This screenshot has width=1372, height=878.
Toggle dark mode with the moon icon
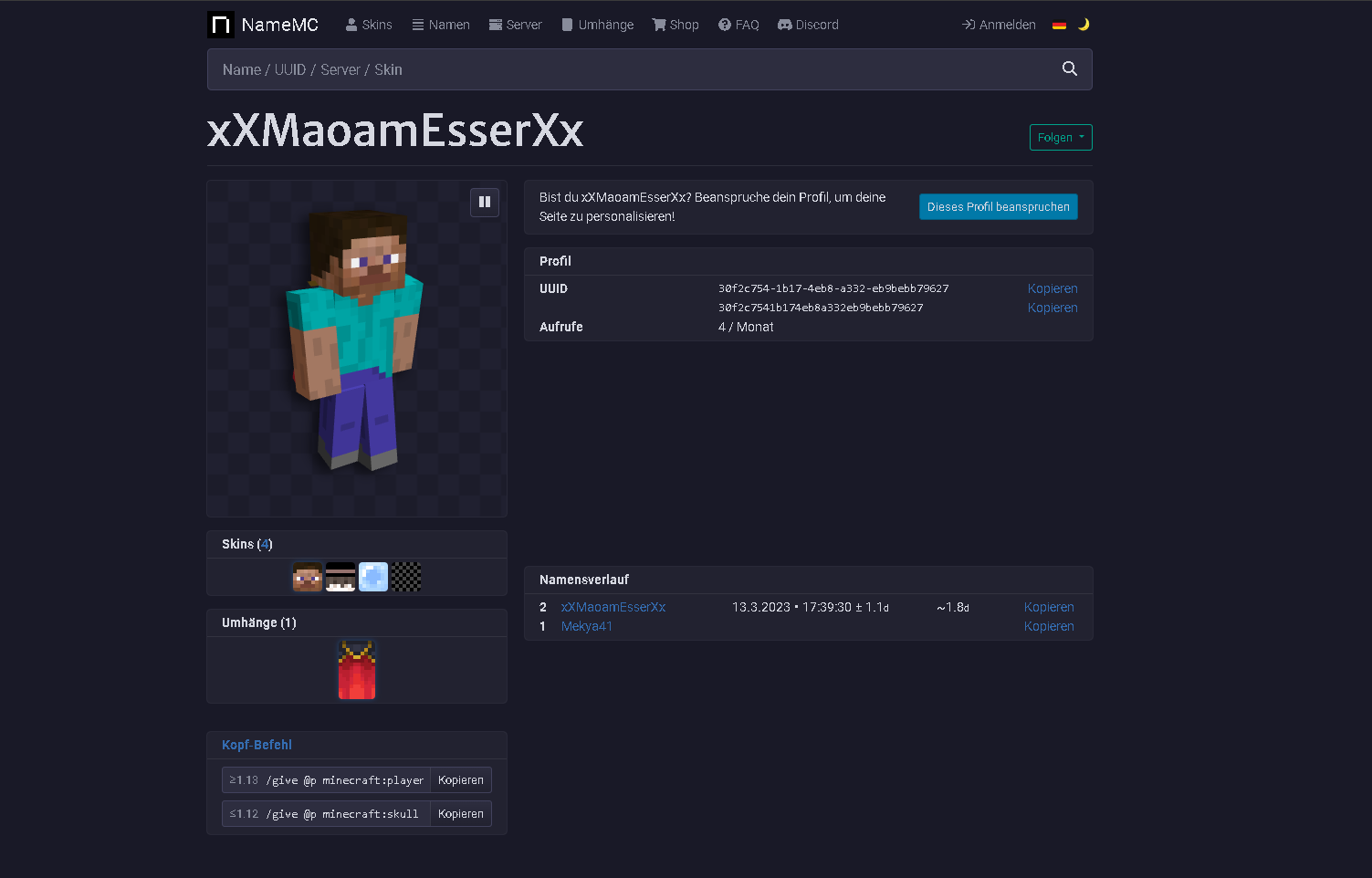point(1084,25)
